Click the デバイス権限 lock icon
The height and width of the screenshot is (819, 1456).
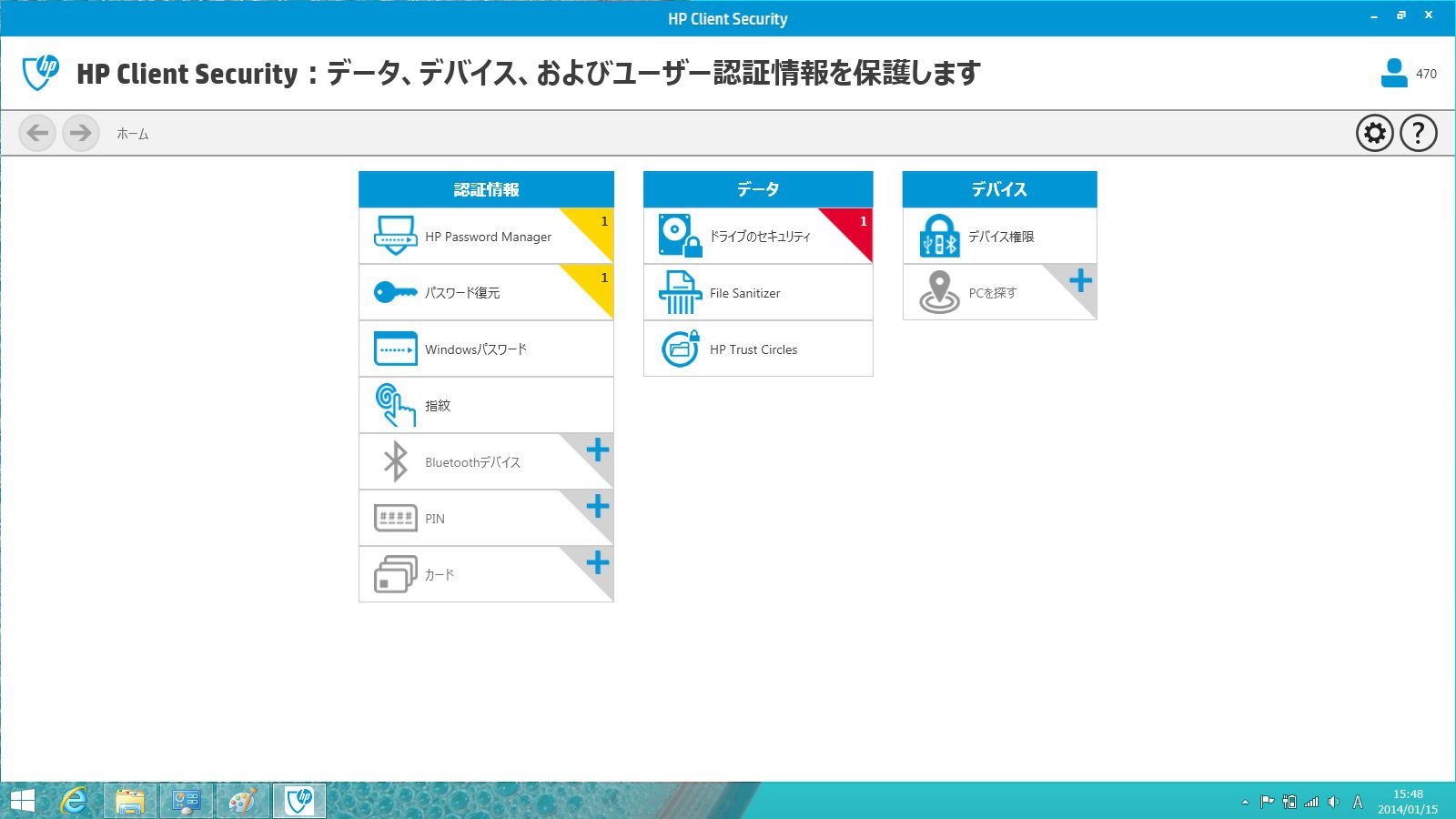coord(939,236)
